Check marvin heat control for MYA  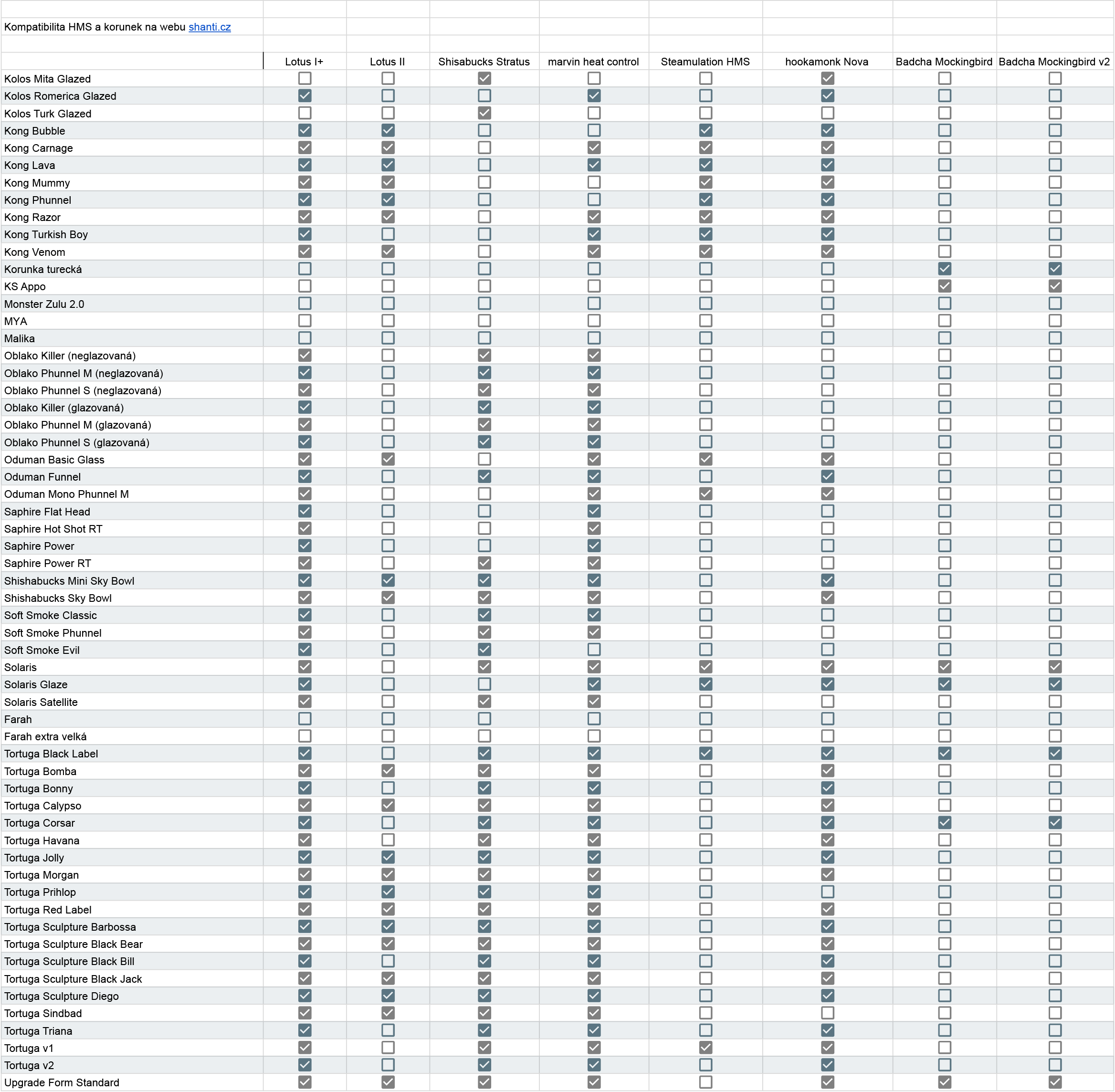(594, 321)
